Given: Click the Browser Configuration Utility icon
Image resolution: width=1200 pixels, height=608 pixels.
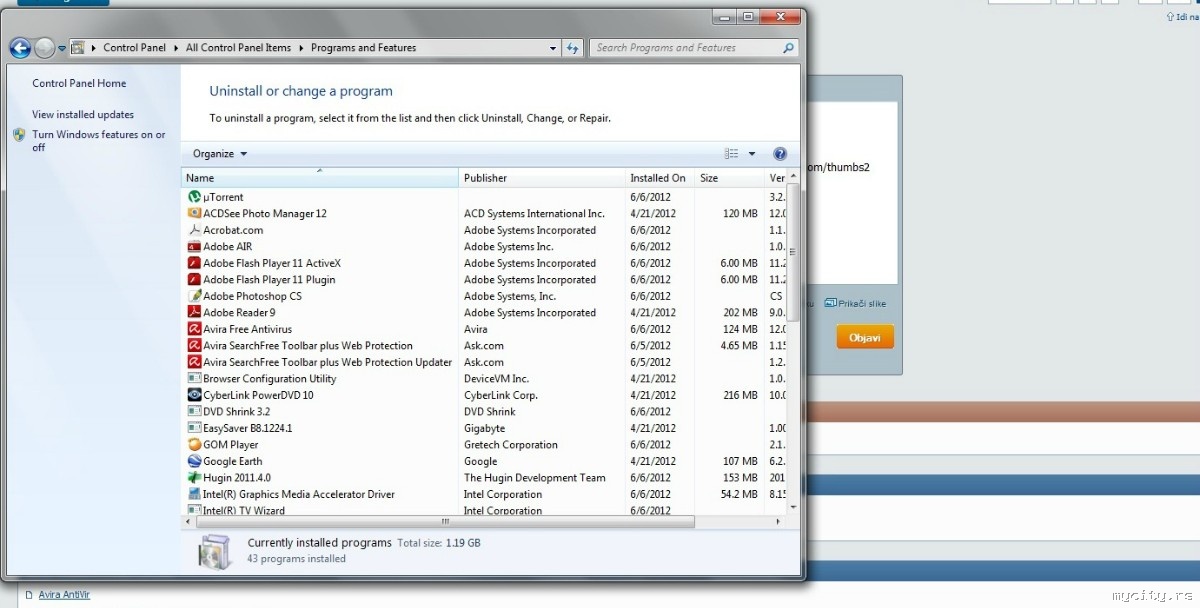Looking at the screenshot, I should [195, 378].
